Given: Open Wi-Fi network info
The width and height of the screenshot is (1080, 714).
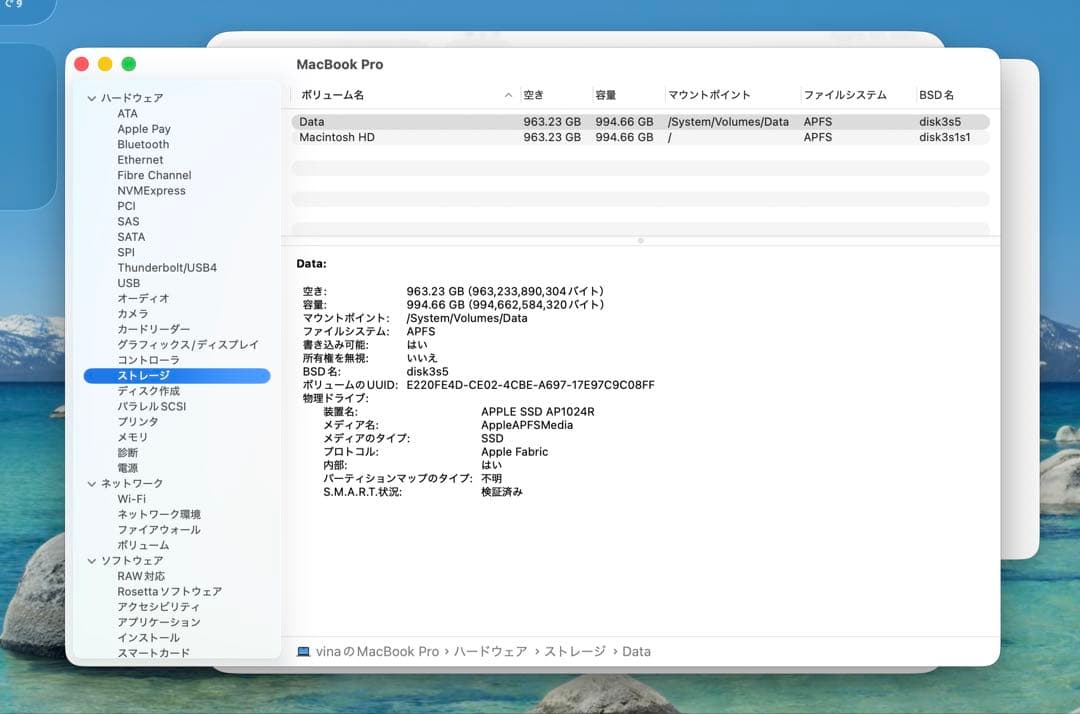Looking at the screenshot, I should click(132, 499).
